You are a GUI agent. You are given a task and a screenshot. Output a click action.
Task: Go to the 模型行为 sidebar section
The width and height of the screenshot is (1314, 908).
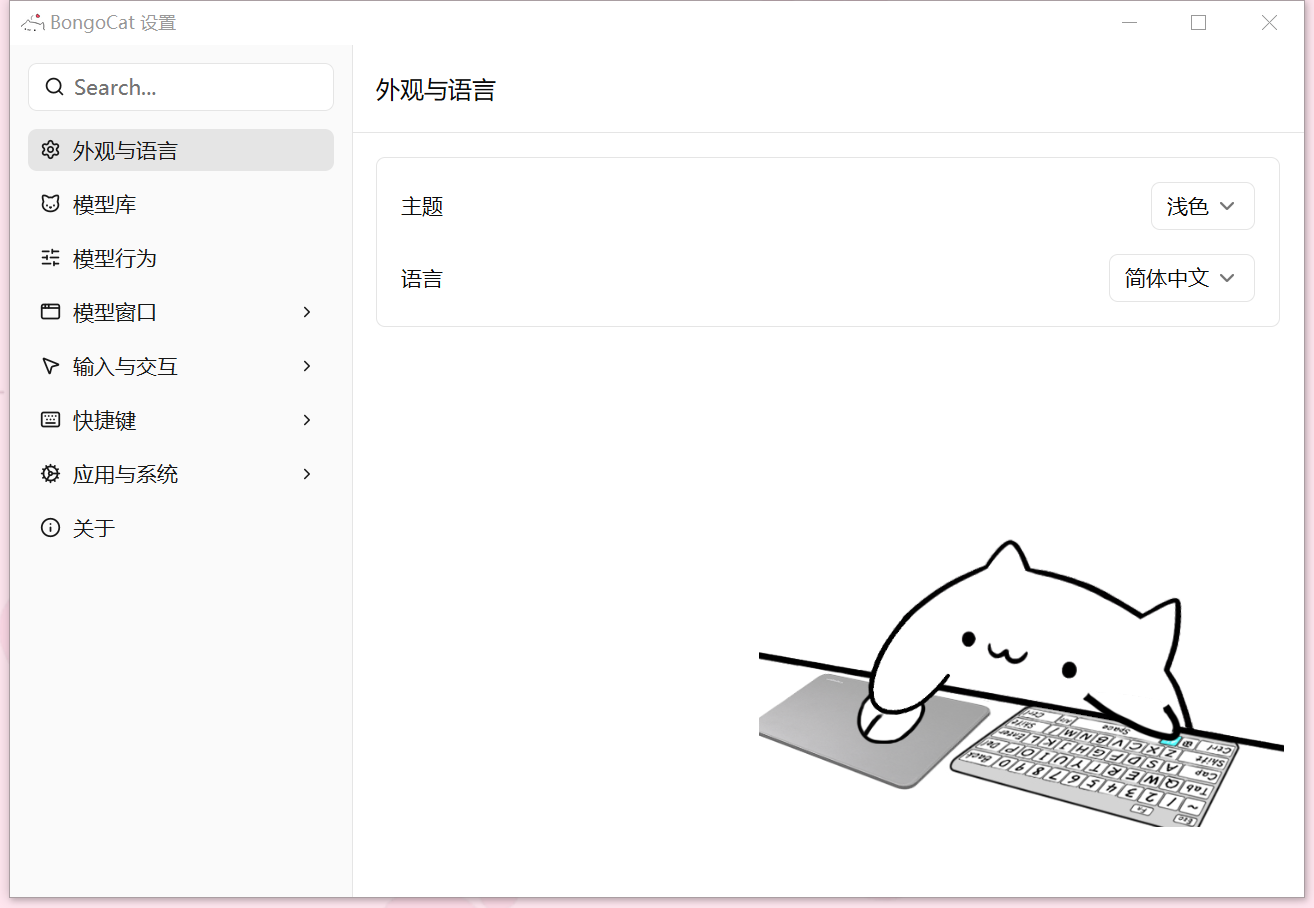(181, 258)
